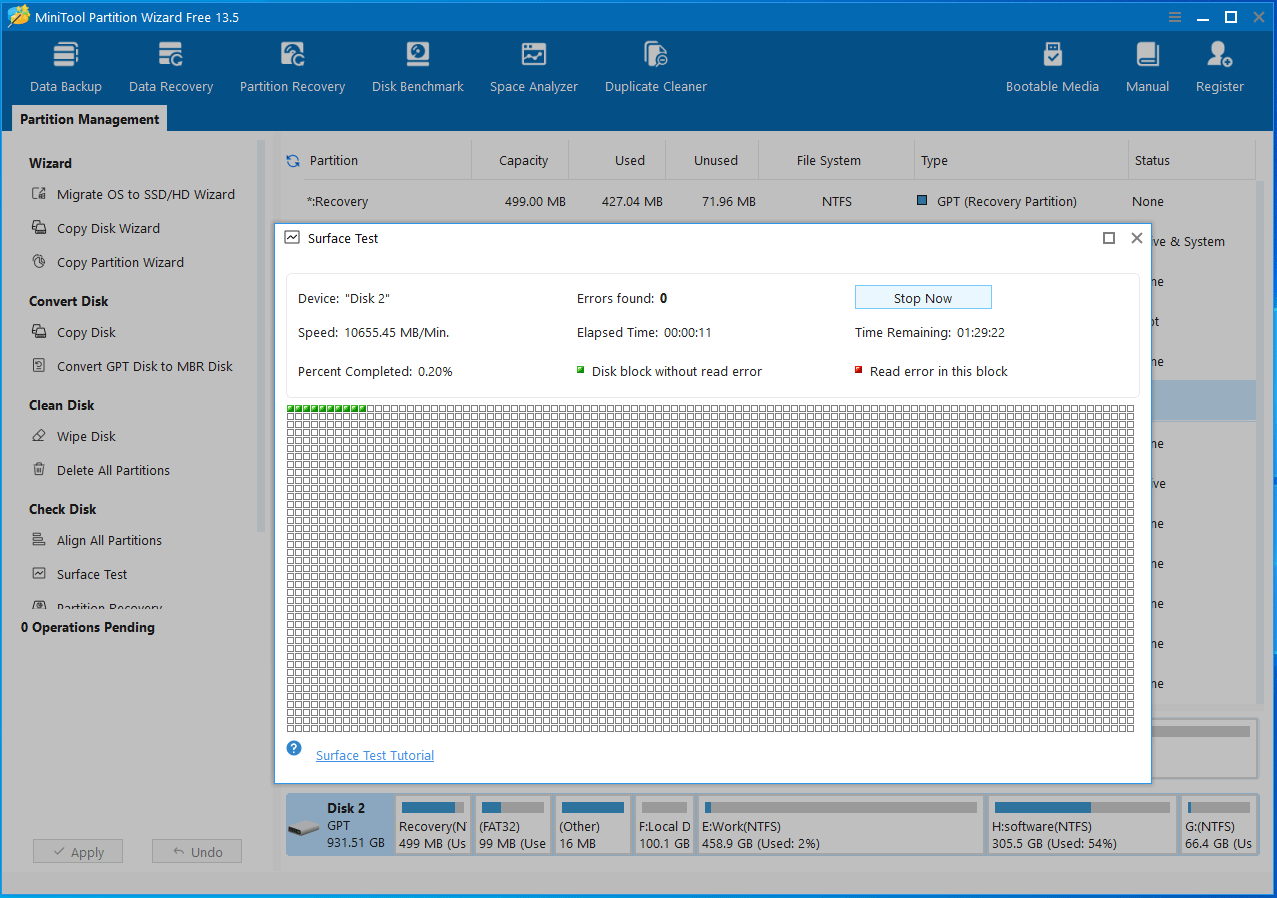Sort by Type column header
1277x898 pixels.
tap(935, 160)
